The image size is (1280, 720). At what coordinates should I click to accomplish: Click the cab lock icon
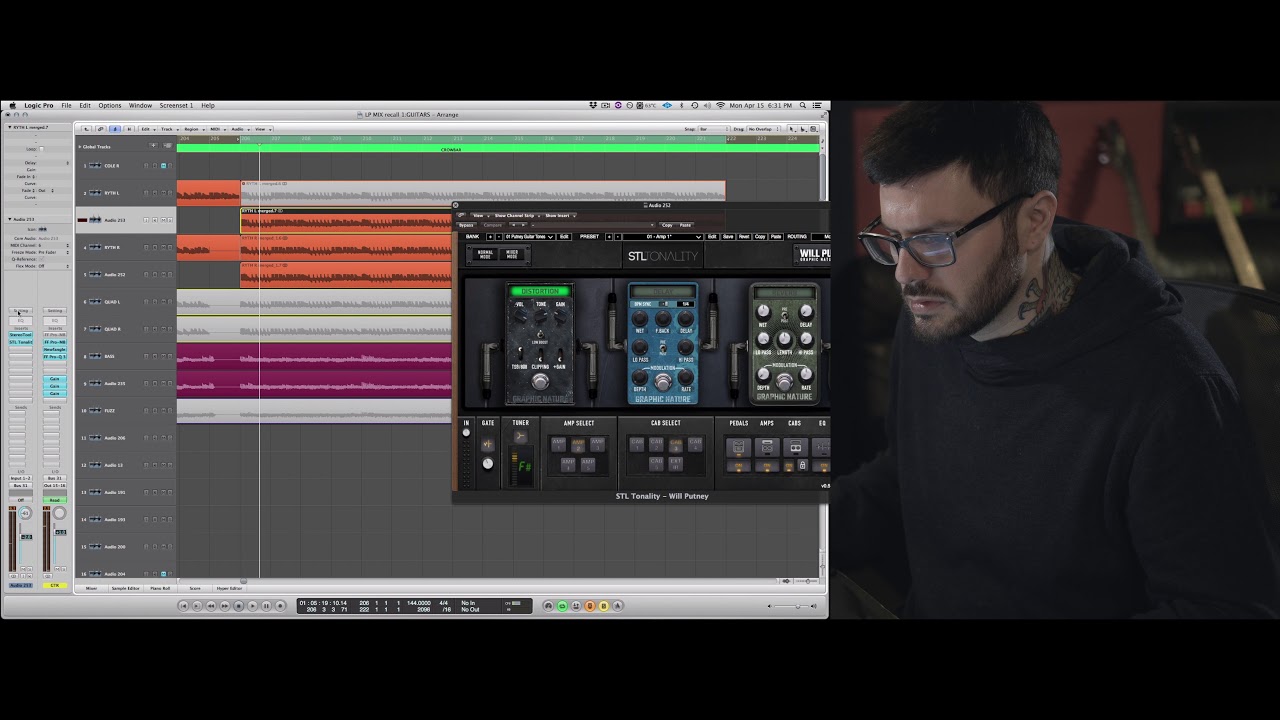(x=802, y=465)
